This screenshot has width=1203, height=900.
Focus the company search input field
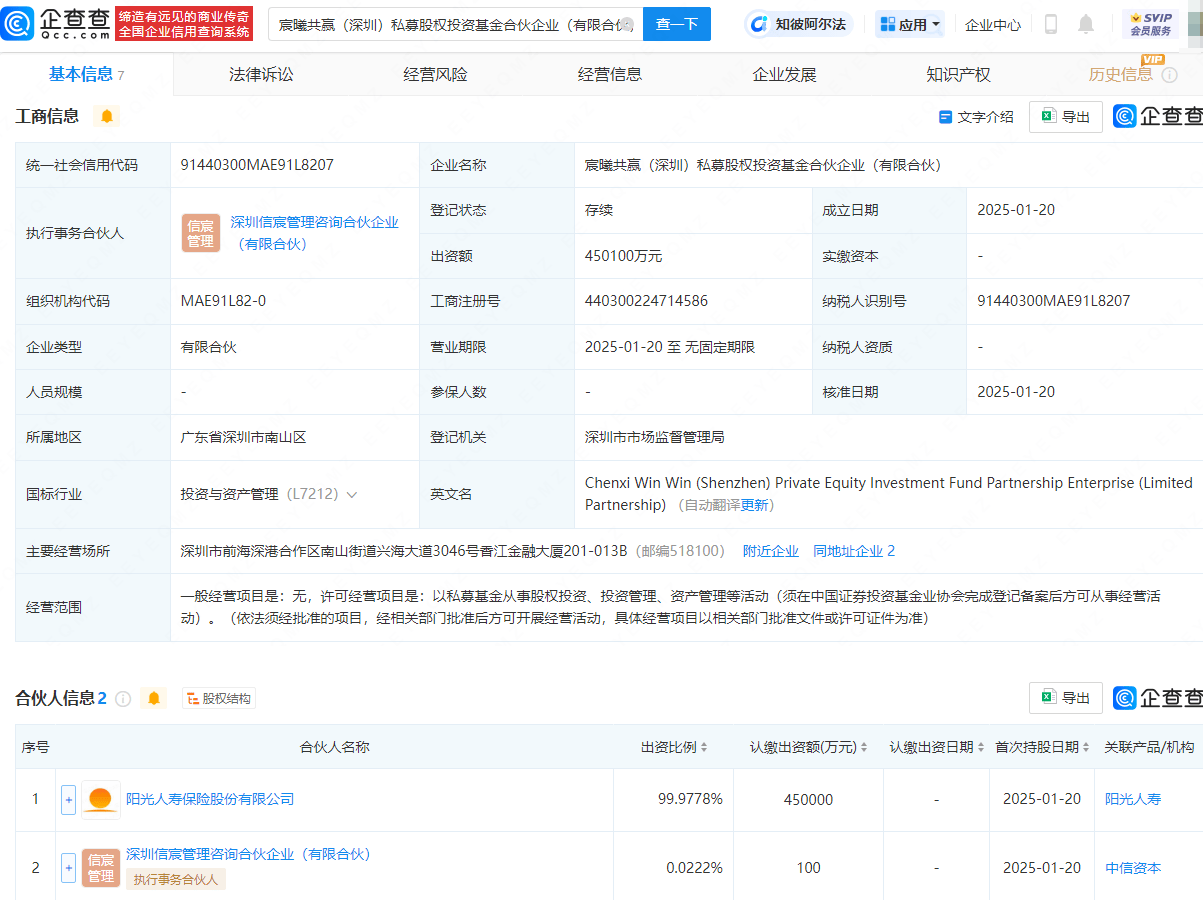456,24
